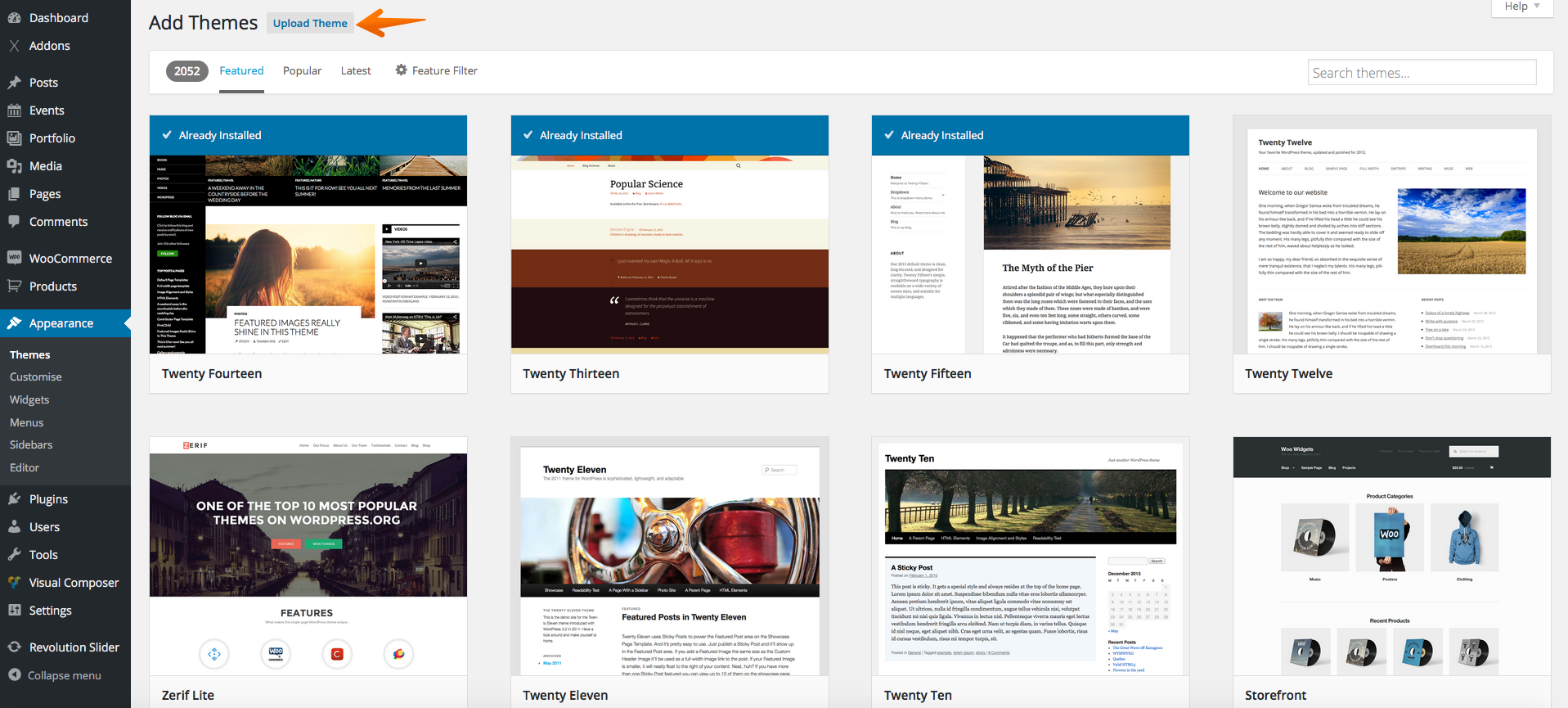Click the Posts pushpin icon
The width and height of the screenshot is (1568, 708).
click(14, 83)
